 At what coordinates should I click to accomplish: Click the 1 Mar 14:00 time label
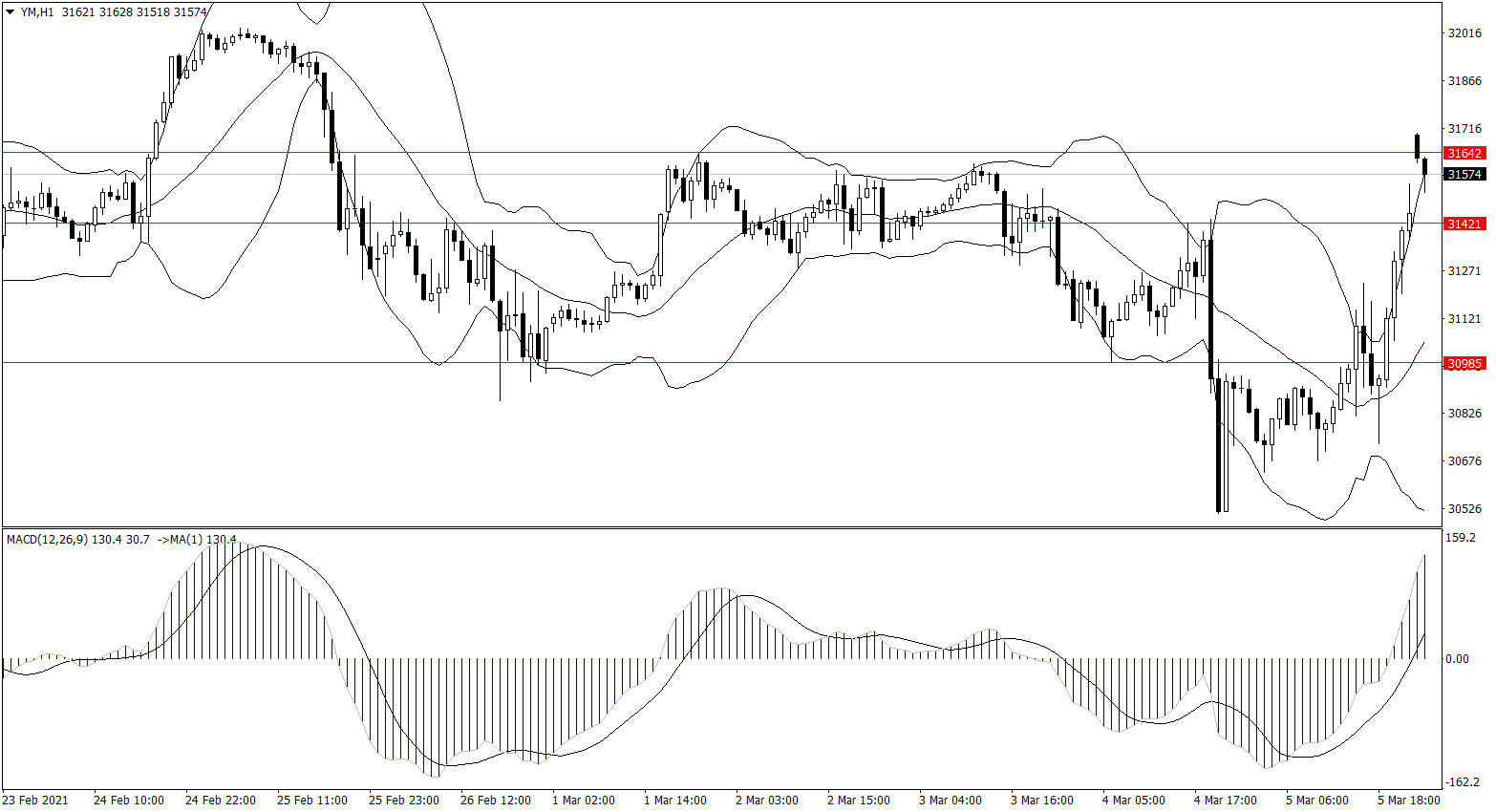674,800
